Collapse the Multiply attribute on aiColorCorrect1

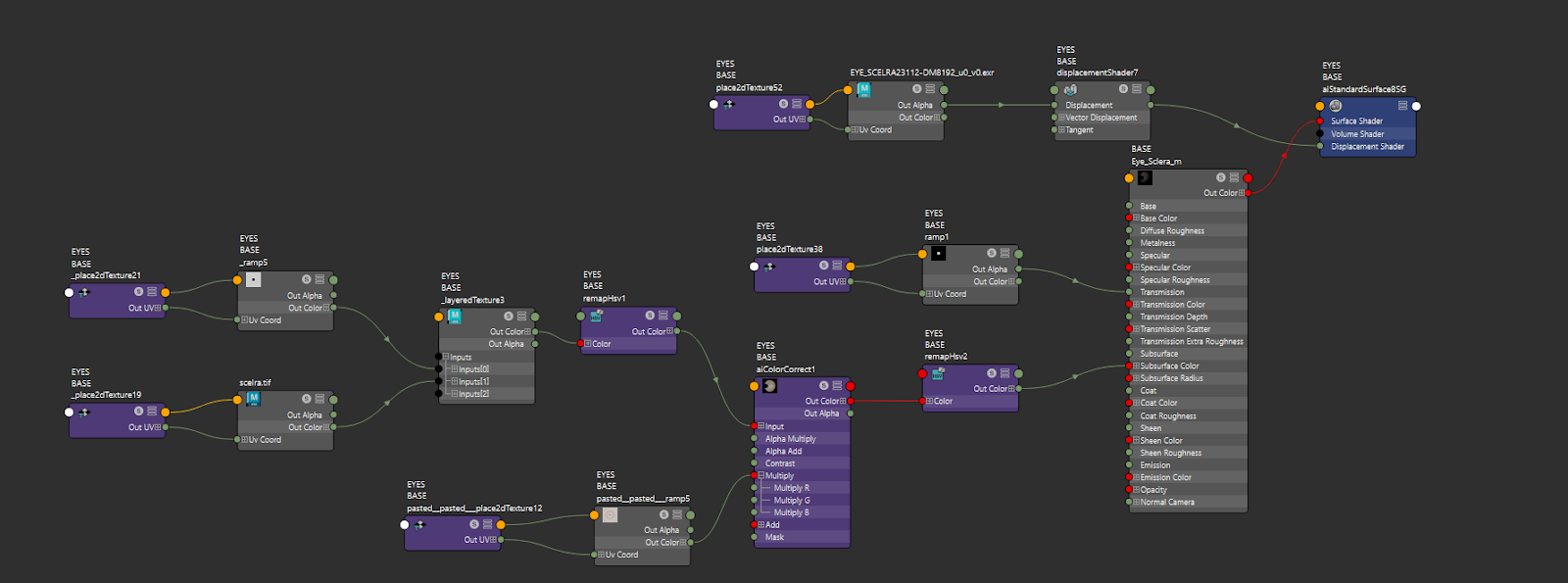[761, 475]
